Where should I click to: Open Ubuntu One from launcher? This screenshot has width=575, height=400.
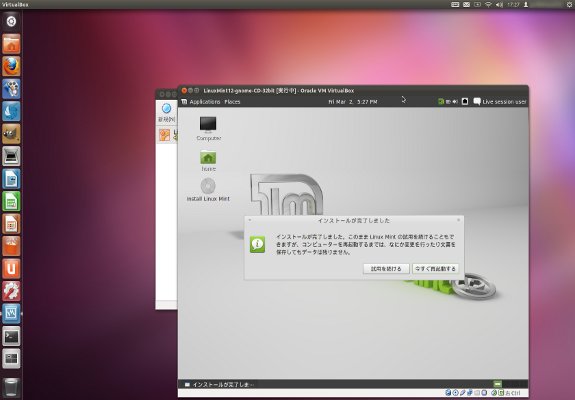[11, 268]
